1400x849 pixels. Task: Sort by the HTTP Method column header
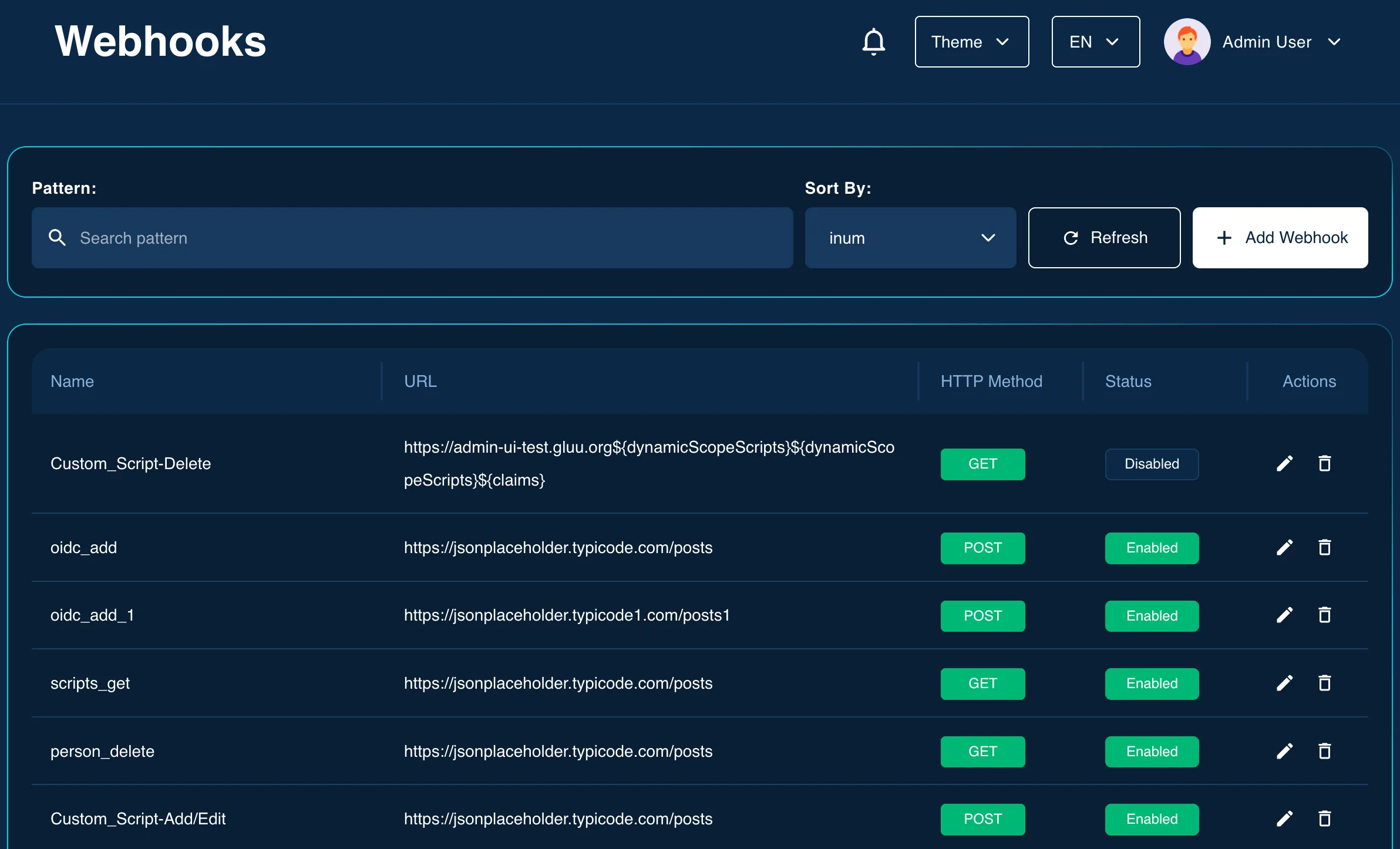point(991,382)
